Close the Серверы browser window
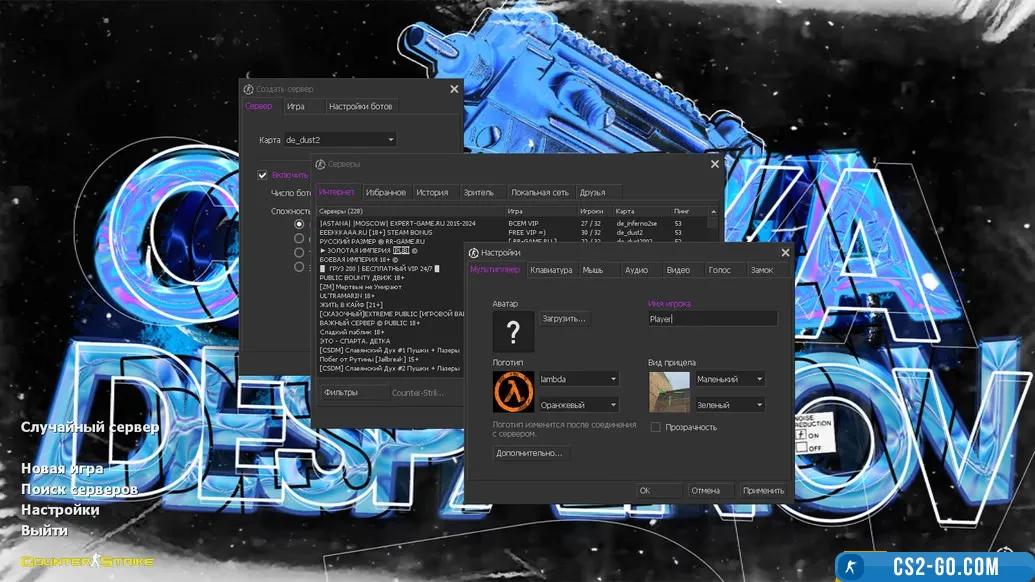1035x582 pixels. point(715,164)
